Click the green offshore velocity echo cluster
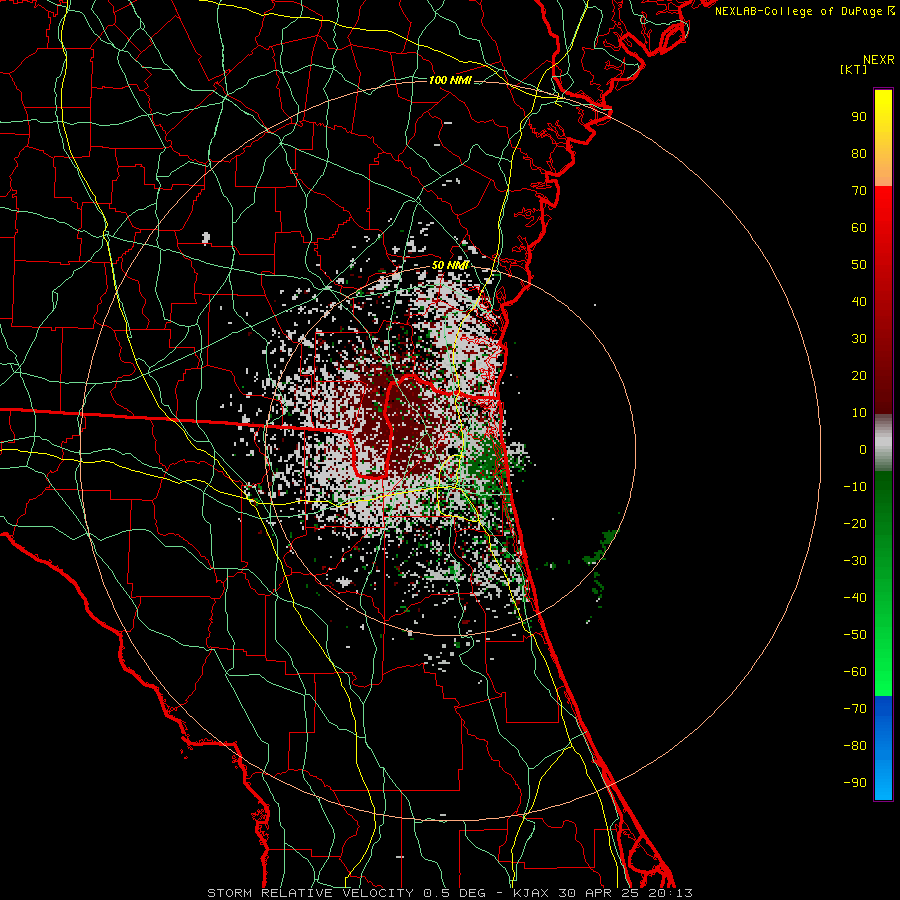The image size is (900, 900). (601, 546)
